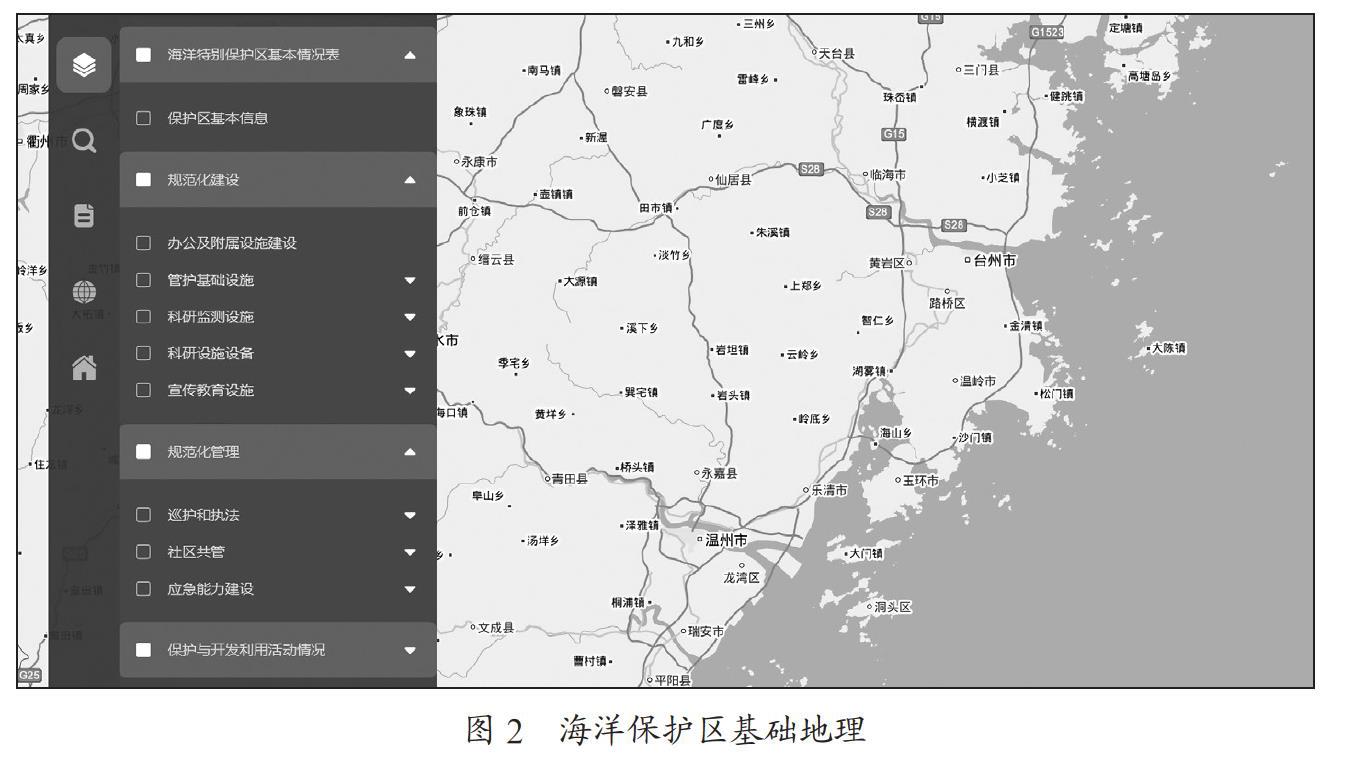This screenshot has height=763, width=1350.
Task: Select the 办公及附属设施建设 label
Action: click(232, 243)
